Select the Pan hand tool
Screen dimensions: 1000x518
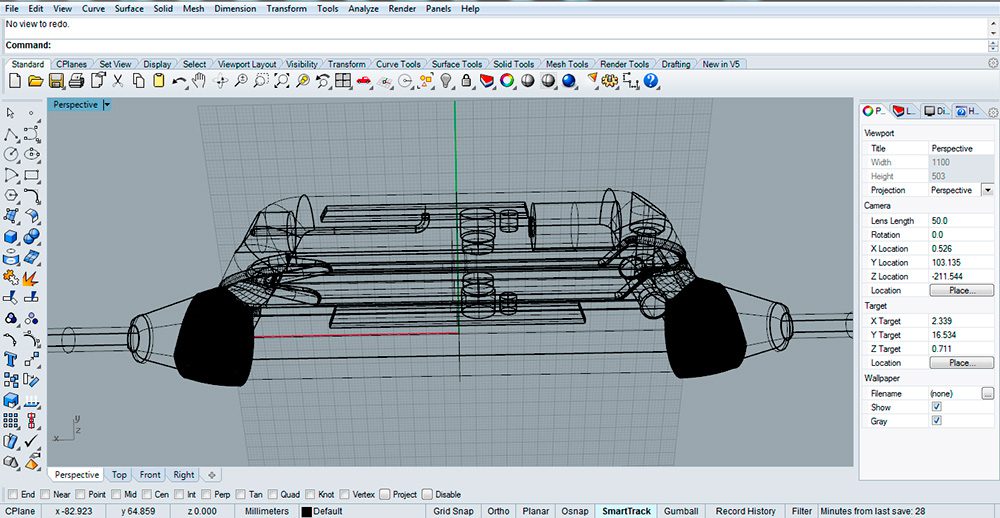200,81
